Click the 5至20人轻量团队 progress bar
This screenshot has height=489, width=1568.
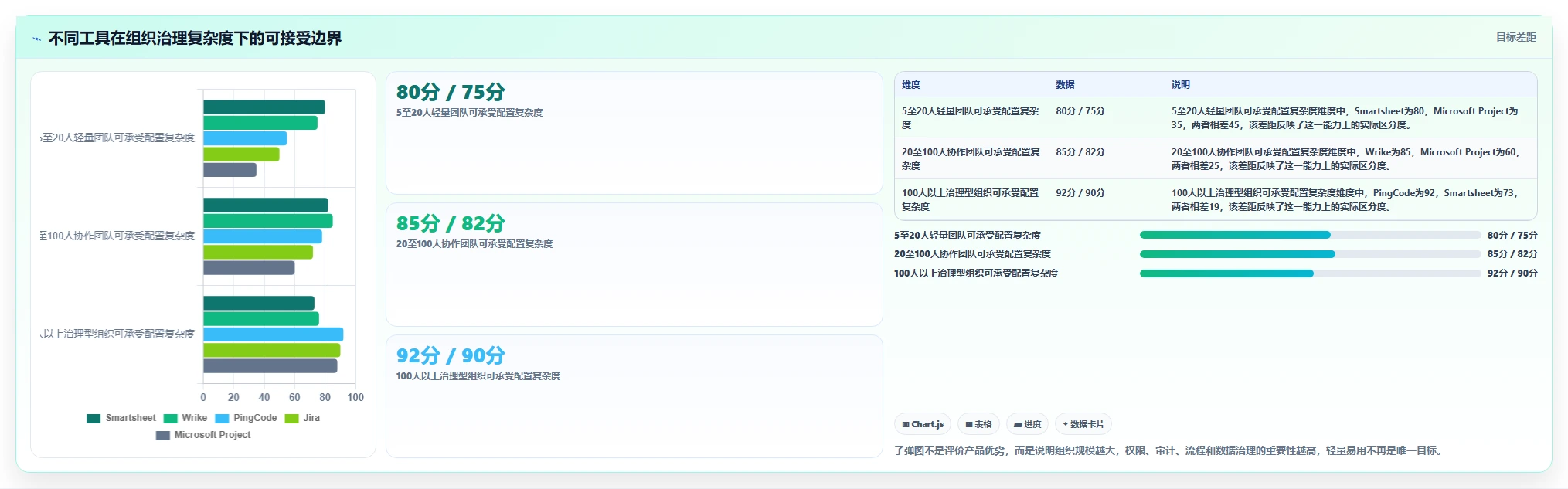click(x=1310, y=235)
